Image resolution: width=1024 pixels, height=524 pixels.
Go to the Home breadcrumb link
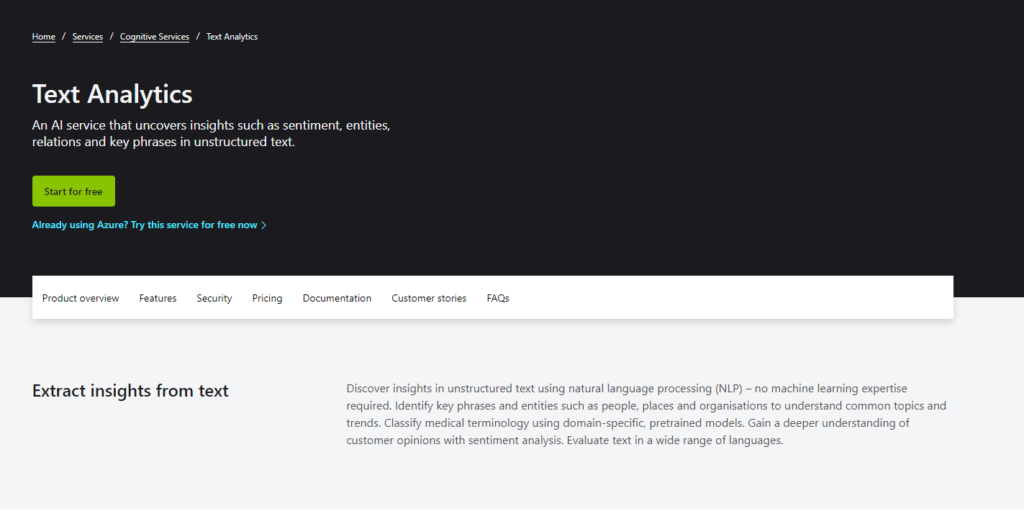pyautogui.click(x=44, y=37)
